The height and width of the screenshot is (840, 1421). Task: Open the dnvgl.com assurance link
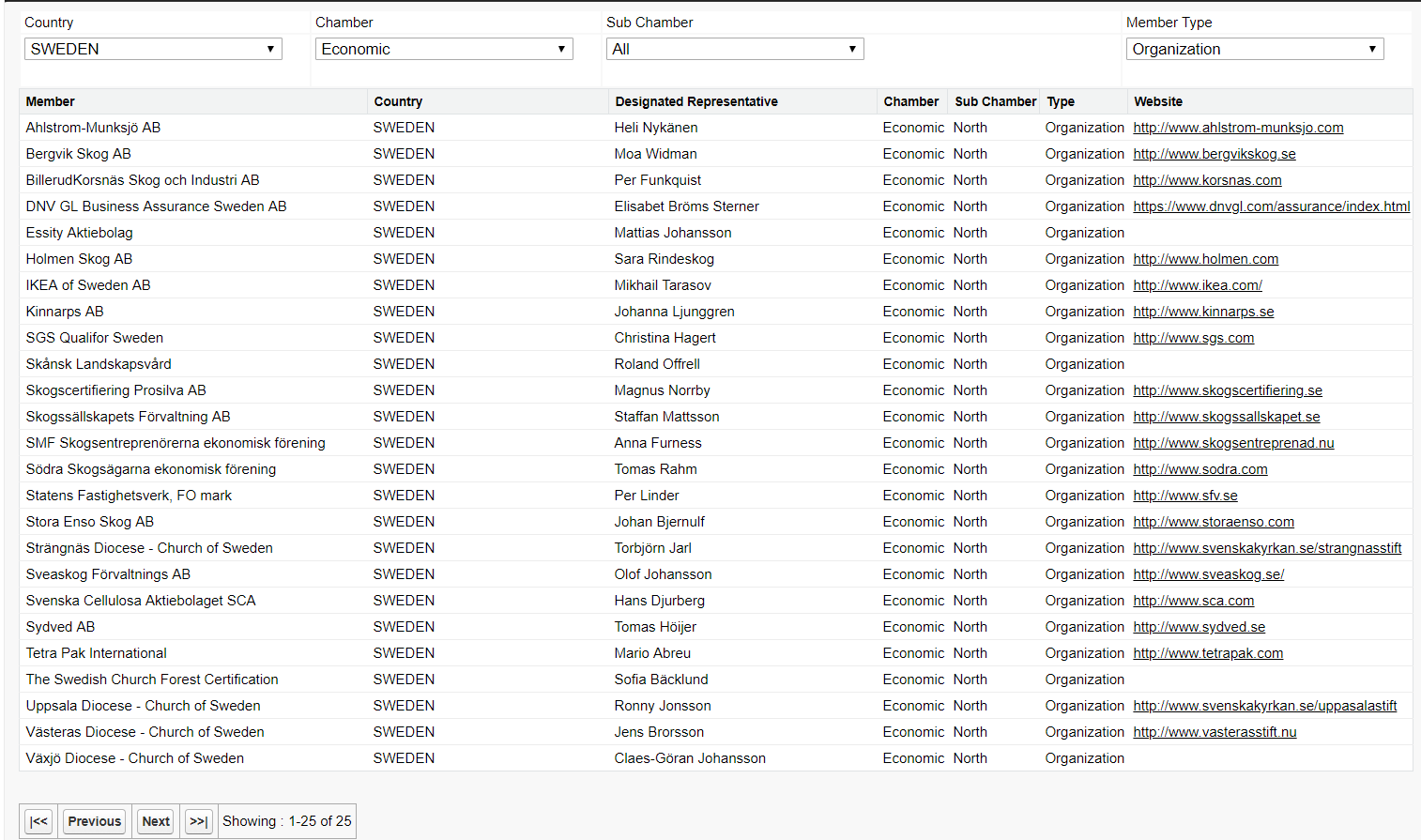coord(1272,206)
